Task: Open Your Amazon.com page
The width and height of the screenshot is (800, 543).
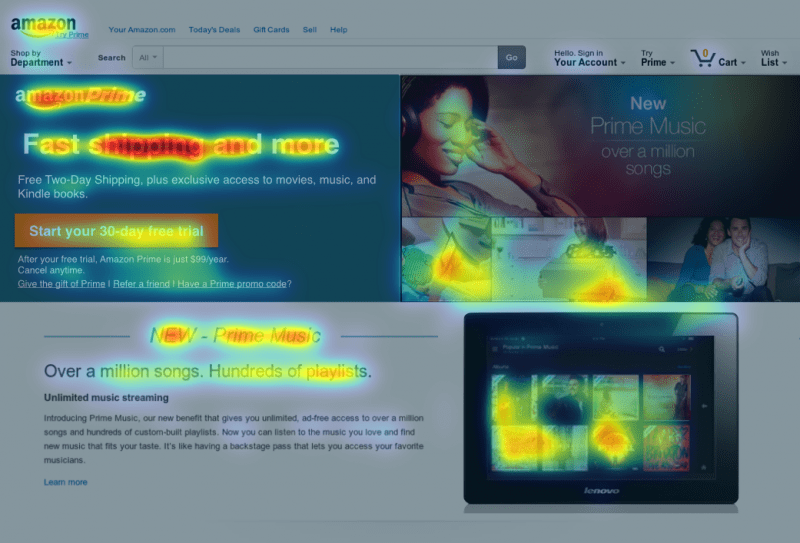Action: [142, 30]
